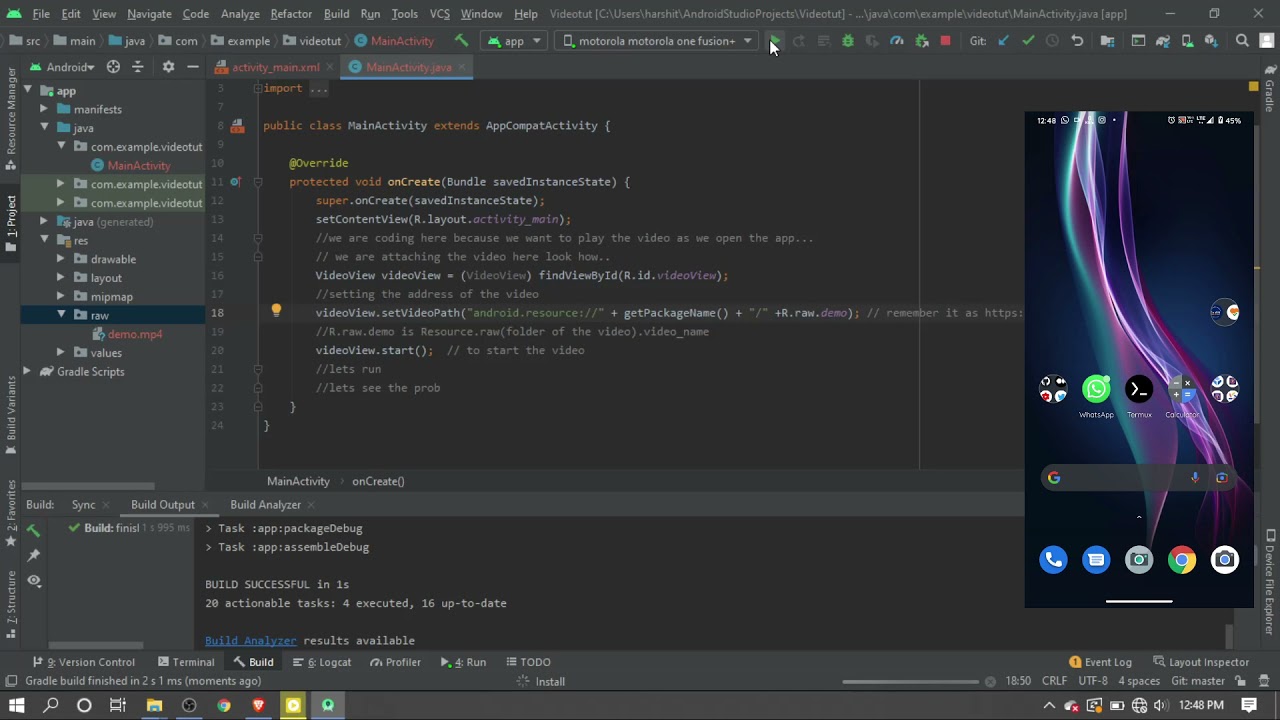The height and width of the screenshot is (720, 1280).
Task: Switch to the Sync tab
Action: pos(84,505)
